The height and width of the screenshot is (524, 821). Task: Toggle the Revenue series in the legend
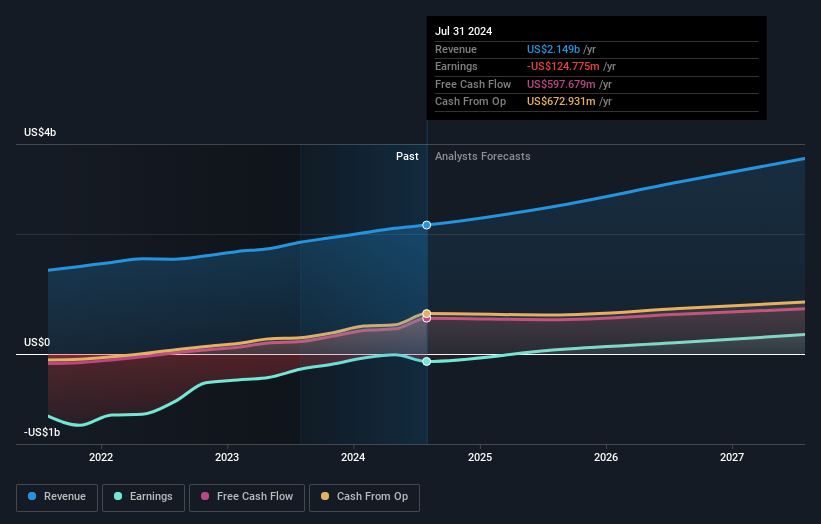(x=57, y=497)
